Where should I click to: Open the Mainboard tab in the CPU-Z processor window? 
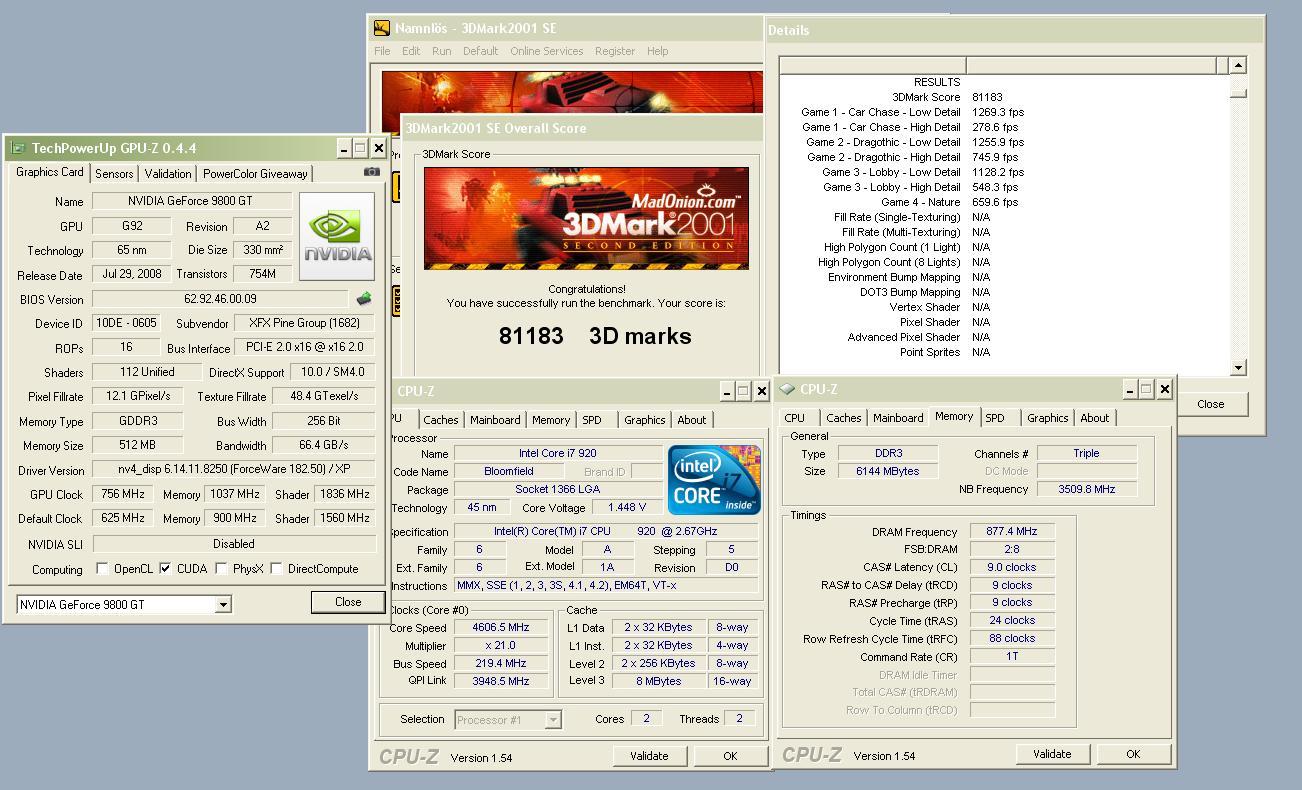pos(495,420)
